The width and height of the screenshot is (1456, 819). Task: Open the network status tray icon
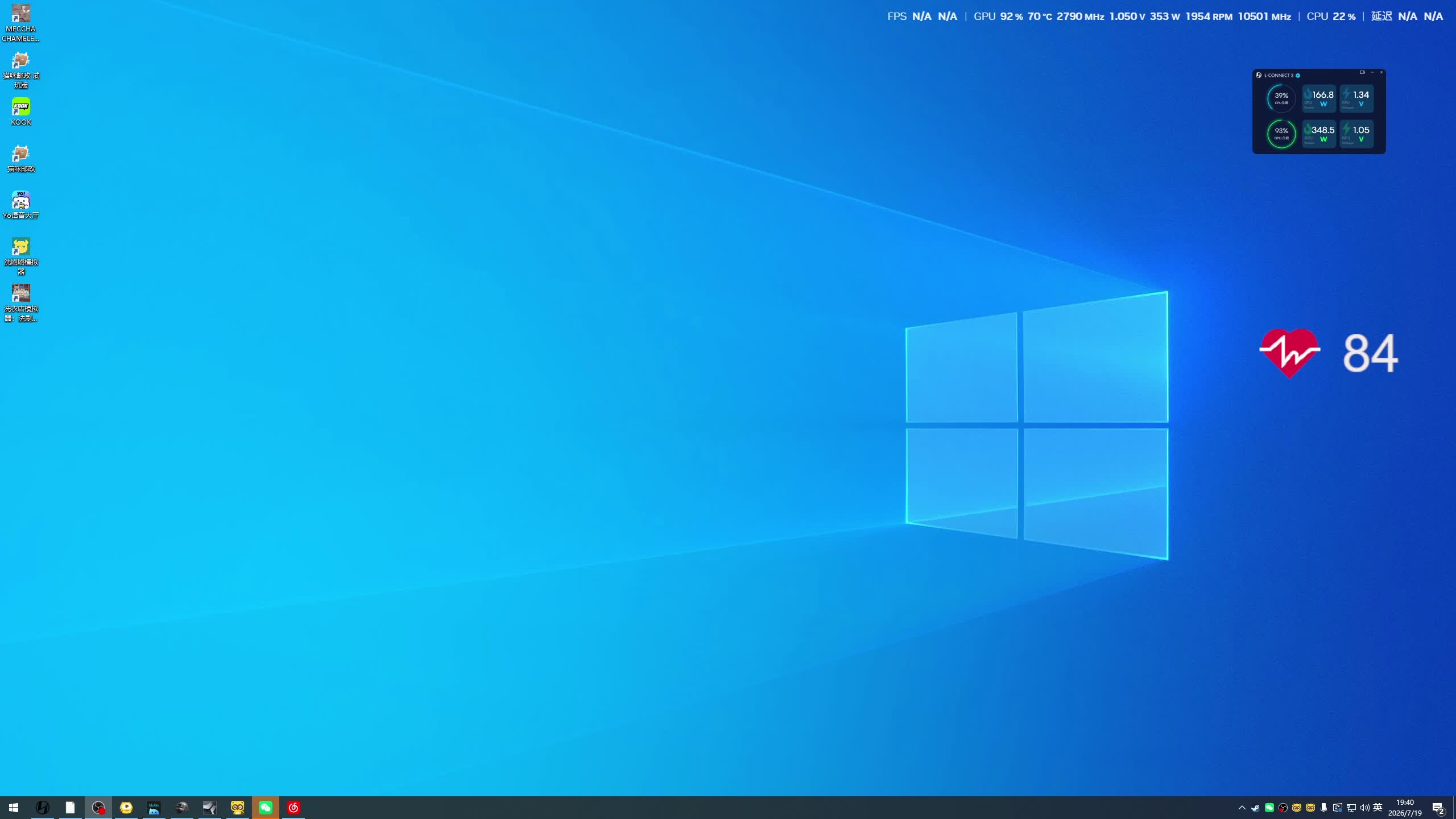pos(1351,808)
